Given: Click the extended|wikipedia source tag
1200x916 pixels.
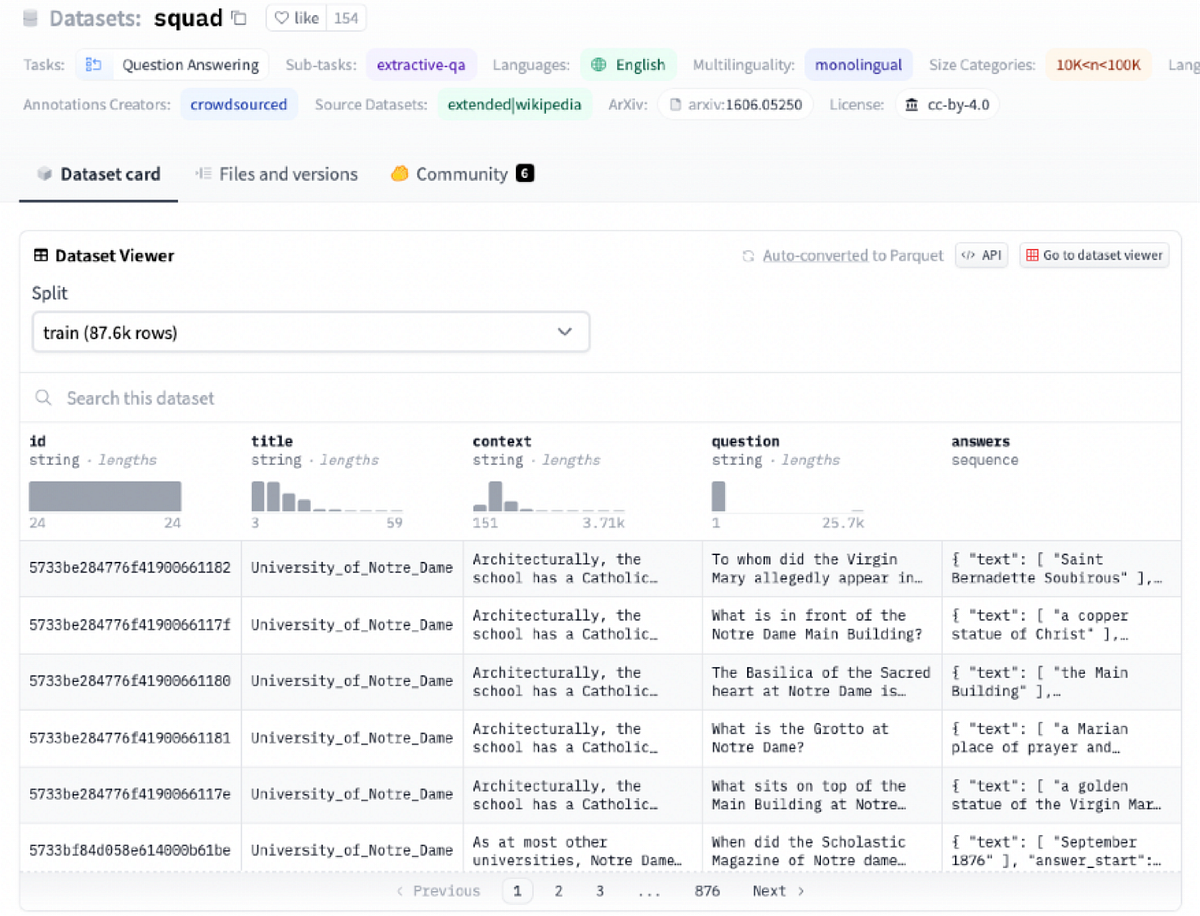Looking at the screenshot, I should point(514,104).
